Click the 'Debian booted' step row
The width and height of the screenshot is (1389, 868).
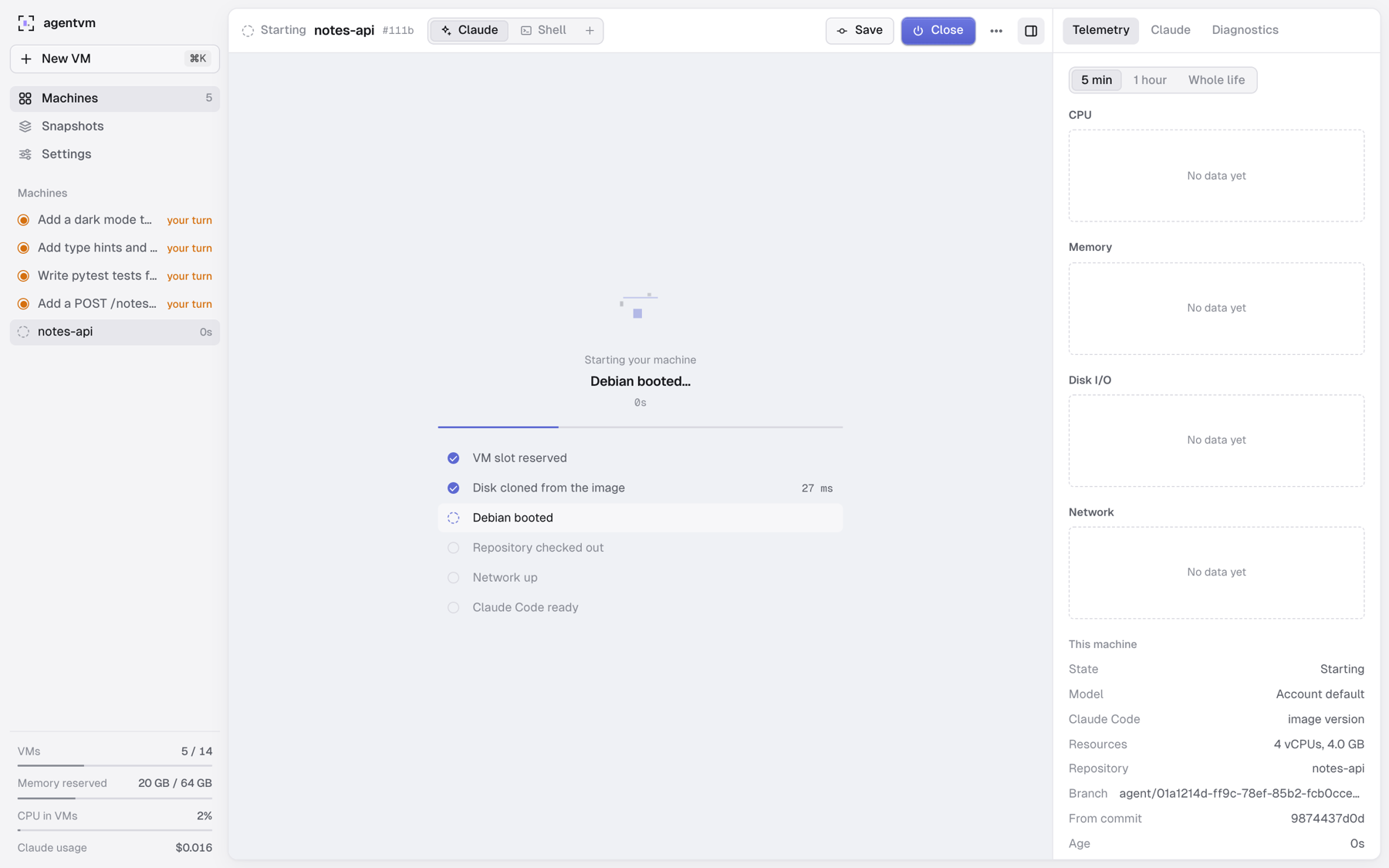coord(640,518)
